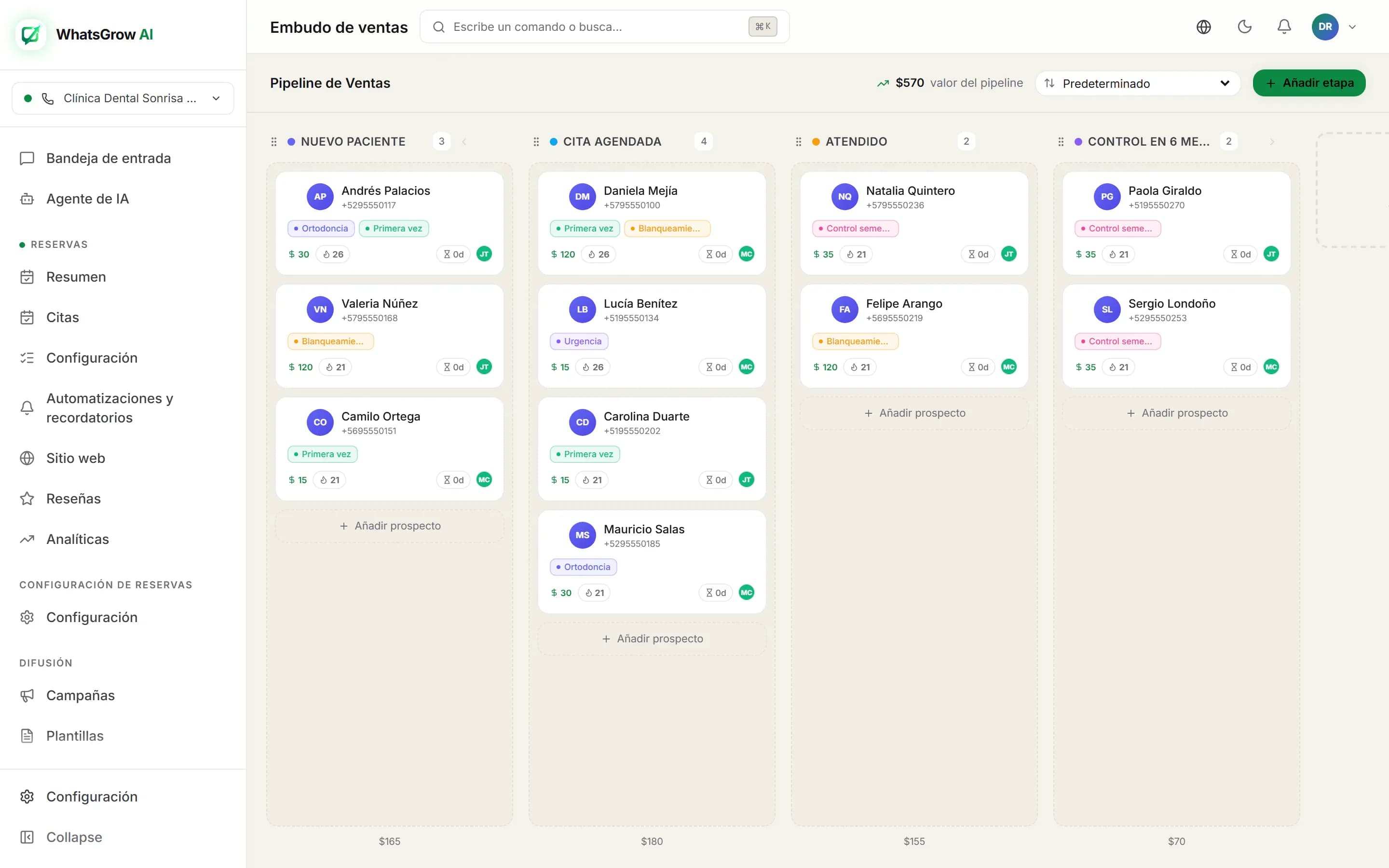Click Añadir etapa button
Image resolution: width=1389 pixels, height=868 pixels.
[x=1308, y=83]
